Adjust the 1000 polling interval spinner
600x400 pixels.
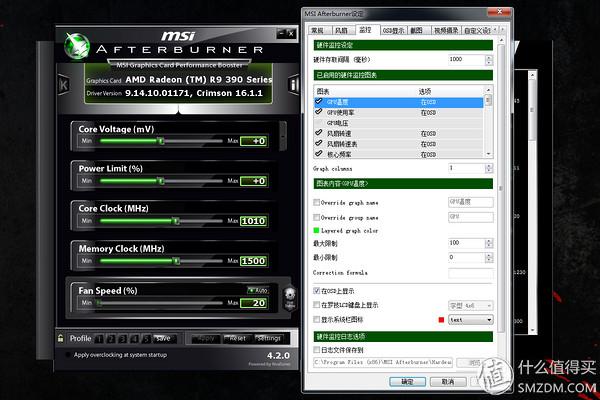coord(489,60)
